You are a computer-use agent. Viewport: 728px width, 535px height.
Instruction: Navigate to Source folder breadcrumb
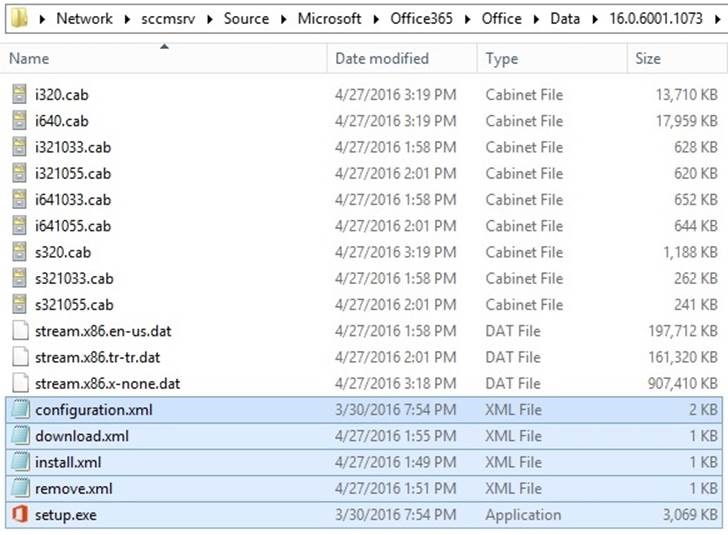[246, 19]
